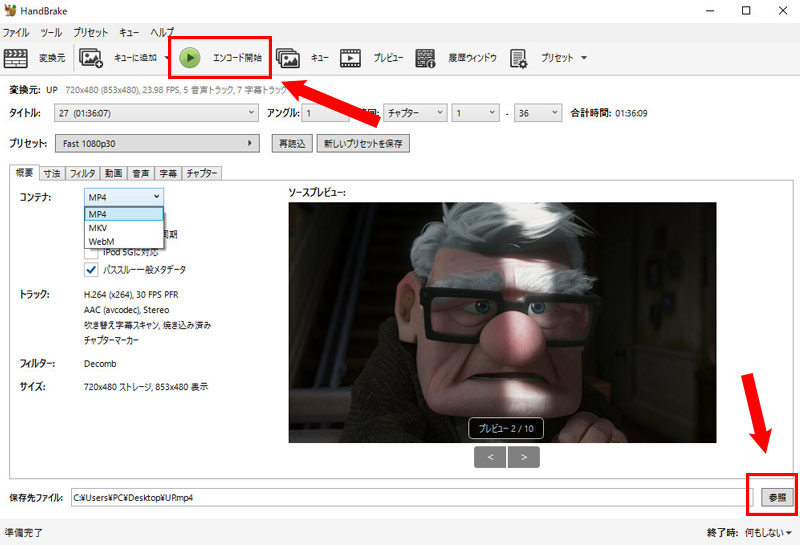This screenshot has width=800, height=545.
Task: Click the チャプターマーカー track text
Action: tap(111, 340)
